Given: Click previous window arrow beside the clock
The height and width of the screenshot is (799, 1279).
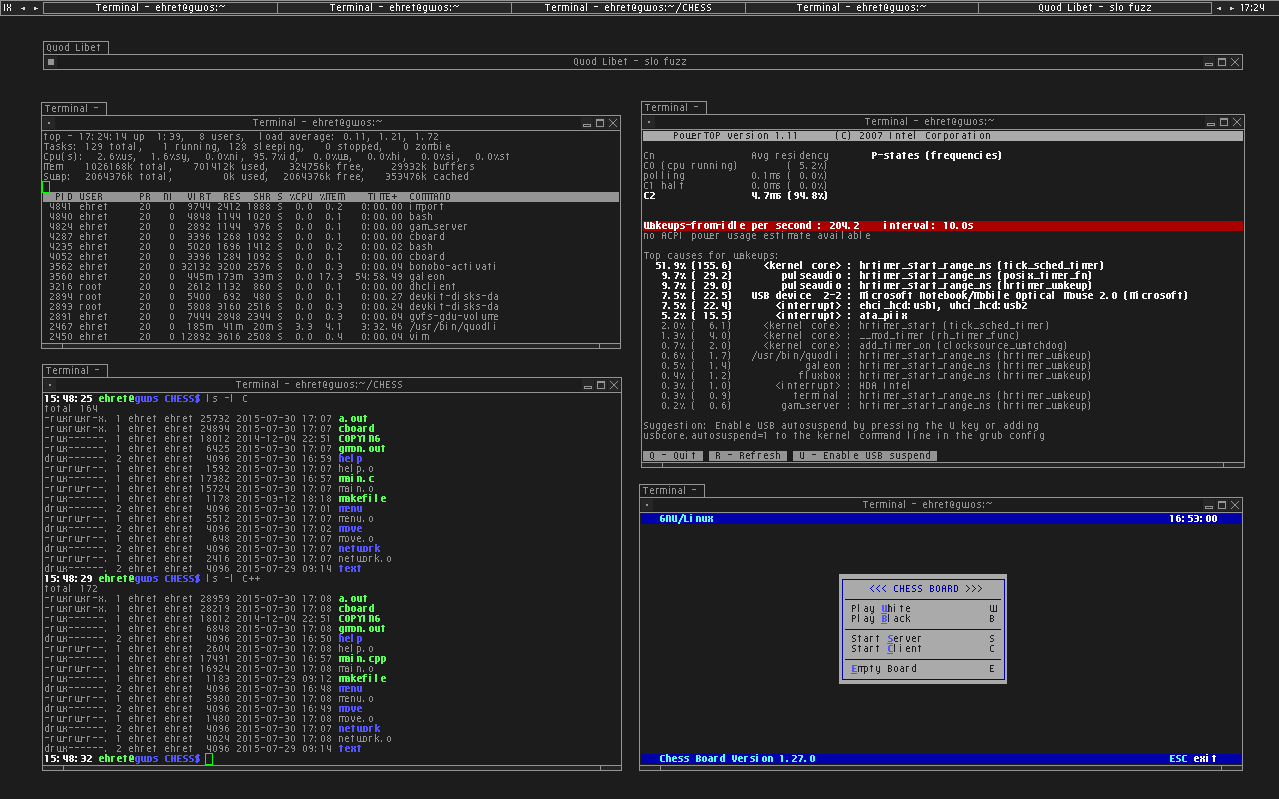Looking at the screenshot, I should tap(1220, 8).
